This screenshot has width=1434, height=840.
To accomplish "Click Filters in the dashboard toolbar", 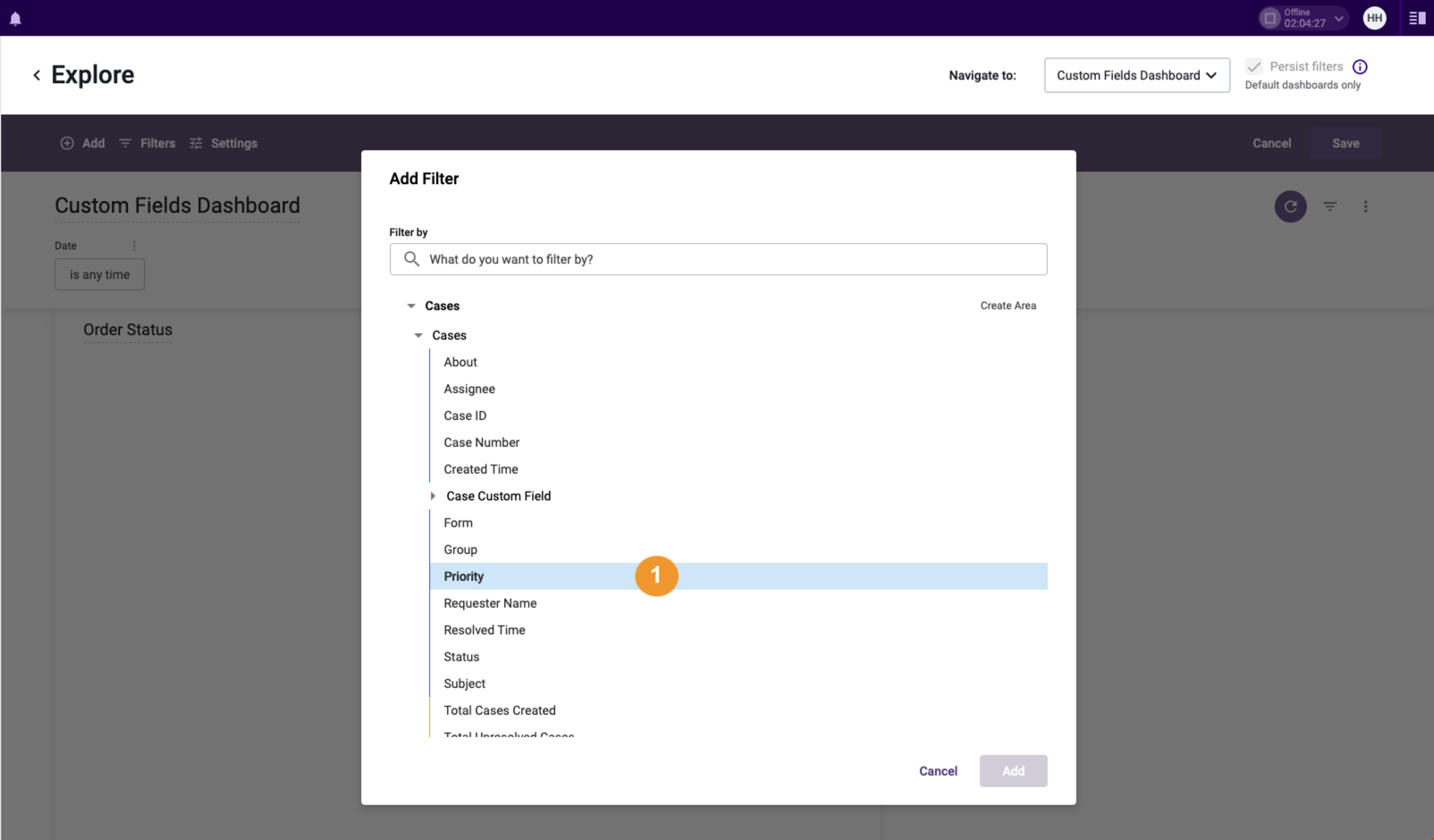I will click(148, 143).
